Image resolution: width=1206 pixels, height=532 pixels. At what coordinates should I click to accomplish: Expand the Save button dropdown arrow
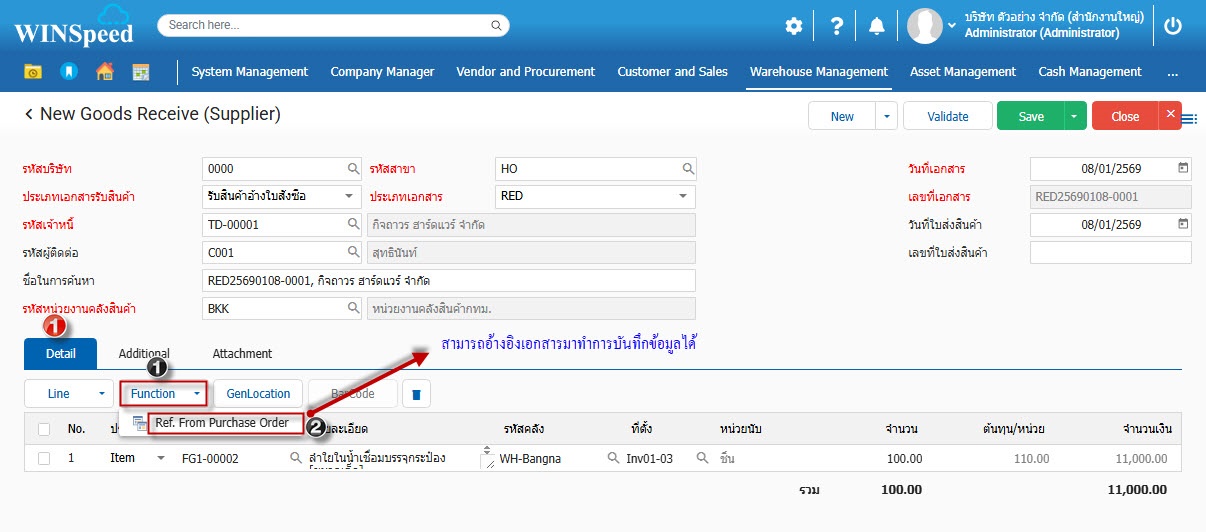point(1075,116)
